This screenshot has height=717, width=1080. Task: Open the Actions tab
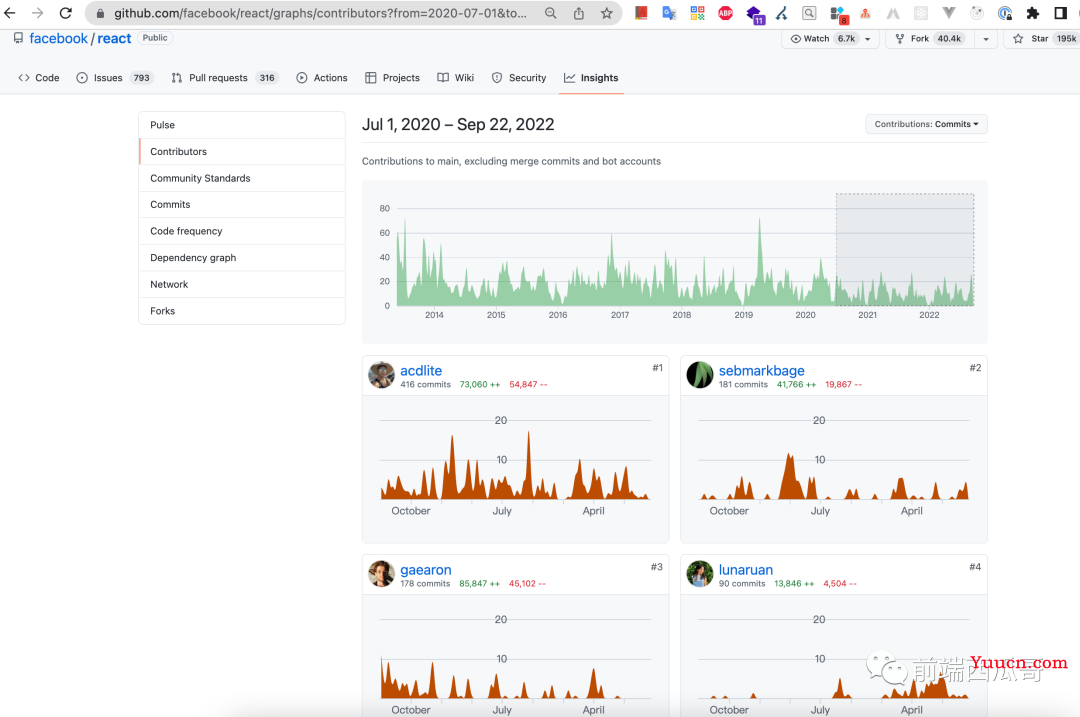pyautogui.click(x=322, y=78)
